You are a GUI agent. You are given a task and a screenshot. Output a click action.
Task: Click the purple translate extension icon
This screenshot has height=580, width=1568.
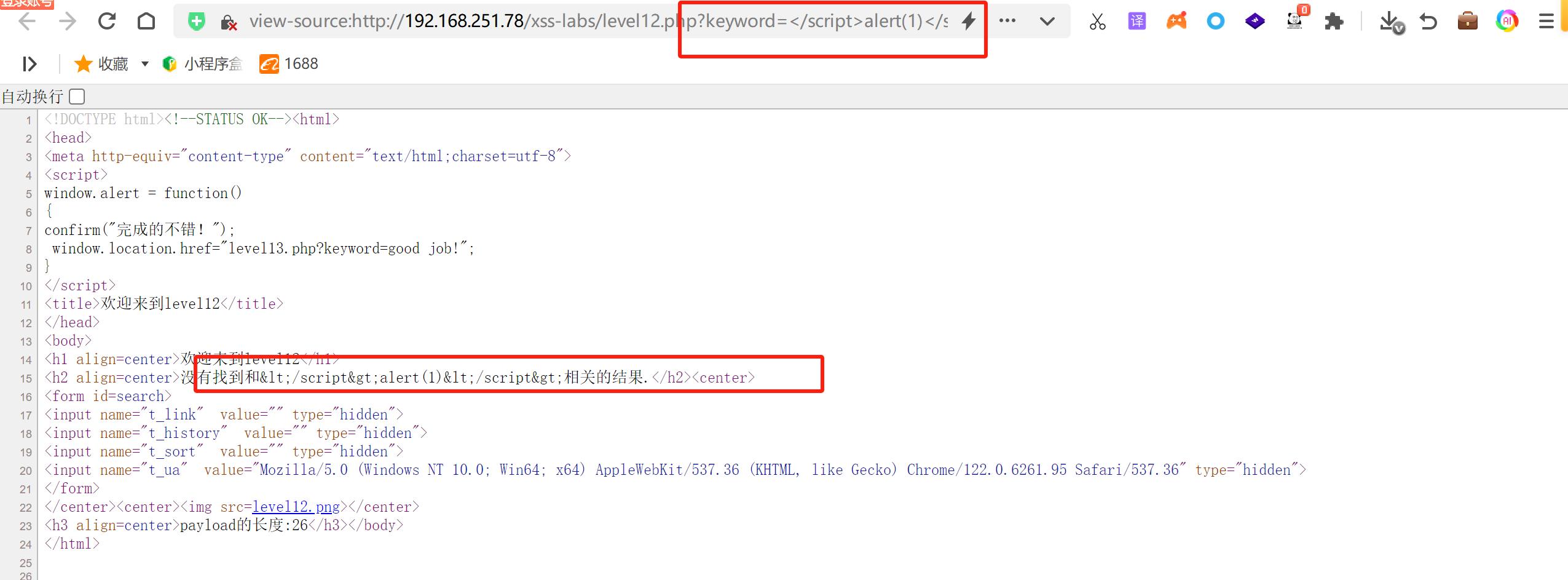tap(1137, 22)
